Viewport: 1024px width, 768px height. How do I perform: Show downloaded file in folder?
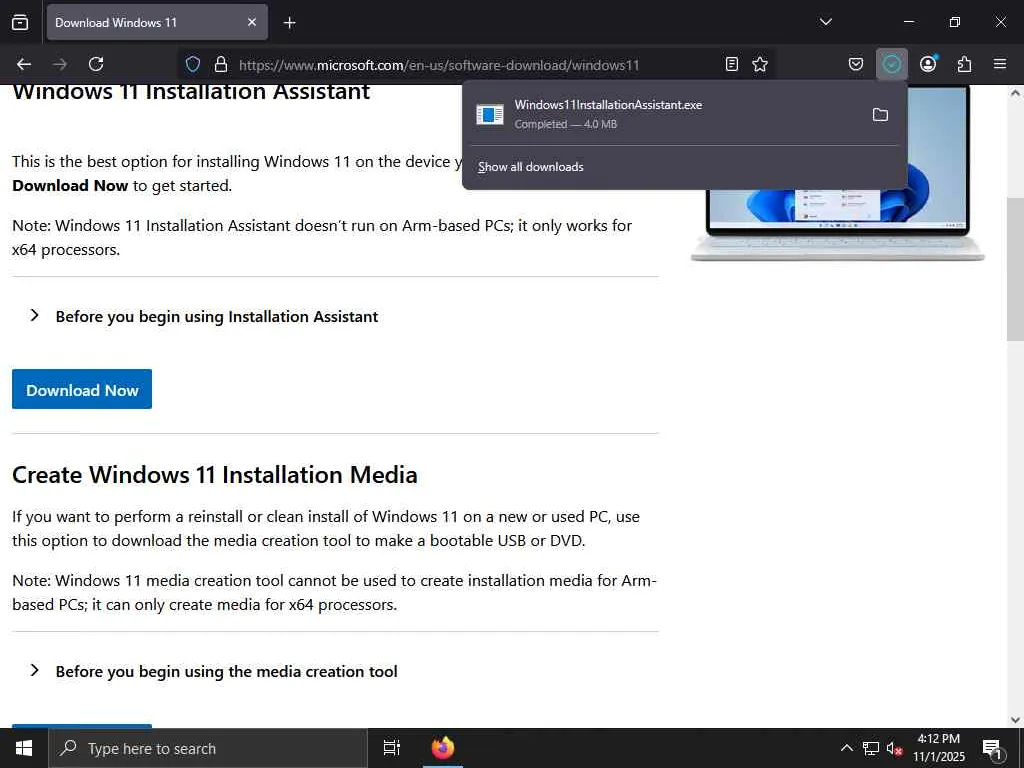click(x=880, y=115)
